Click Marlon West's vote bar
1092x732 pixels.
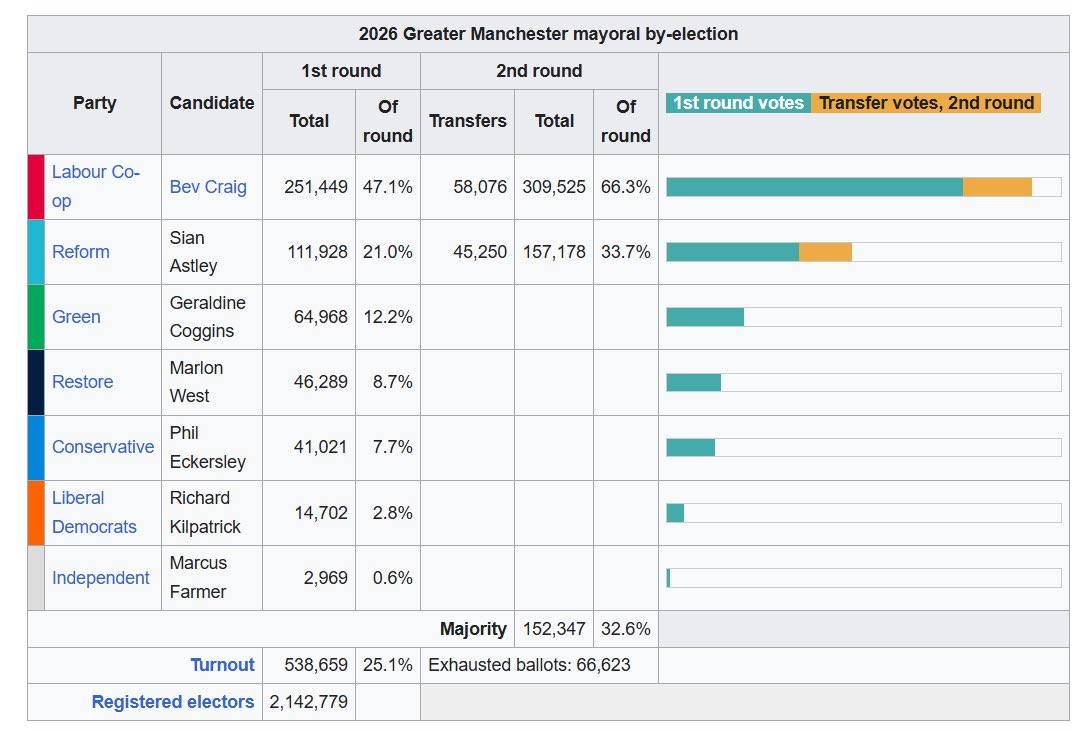[864, 382]
